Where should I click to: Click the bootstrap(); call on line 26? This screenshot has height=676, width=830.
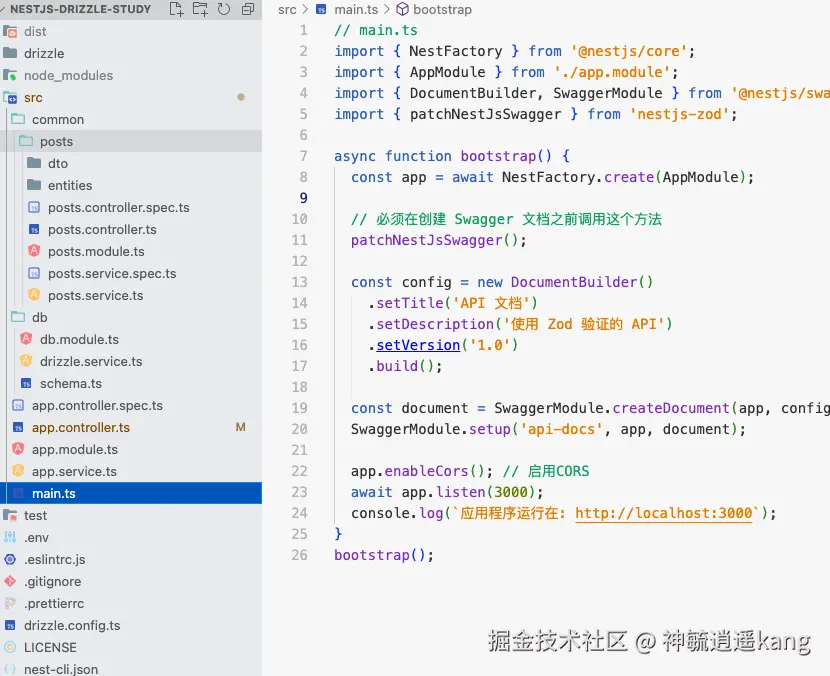tap(384, 555)
